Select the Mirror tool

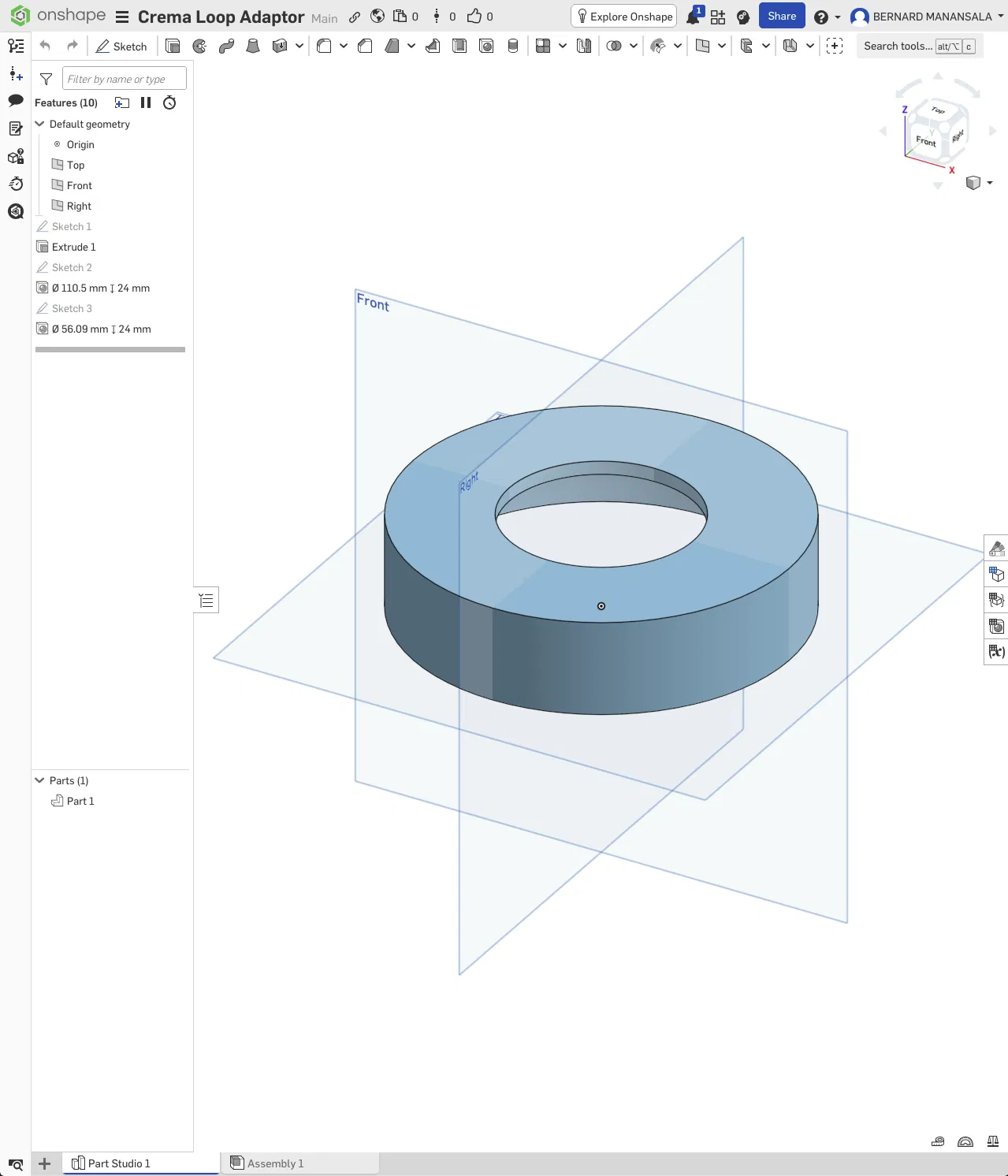[x=584, y=47]
